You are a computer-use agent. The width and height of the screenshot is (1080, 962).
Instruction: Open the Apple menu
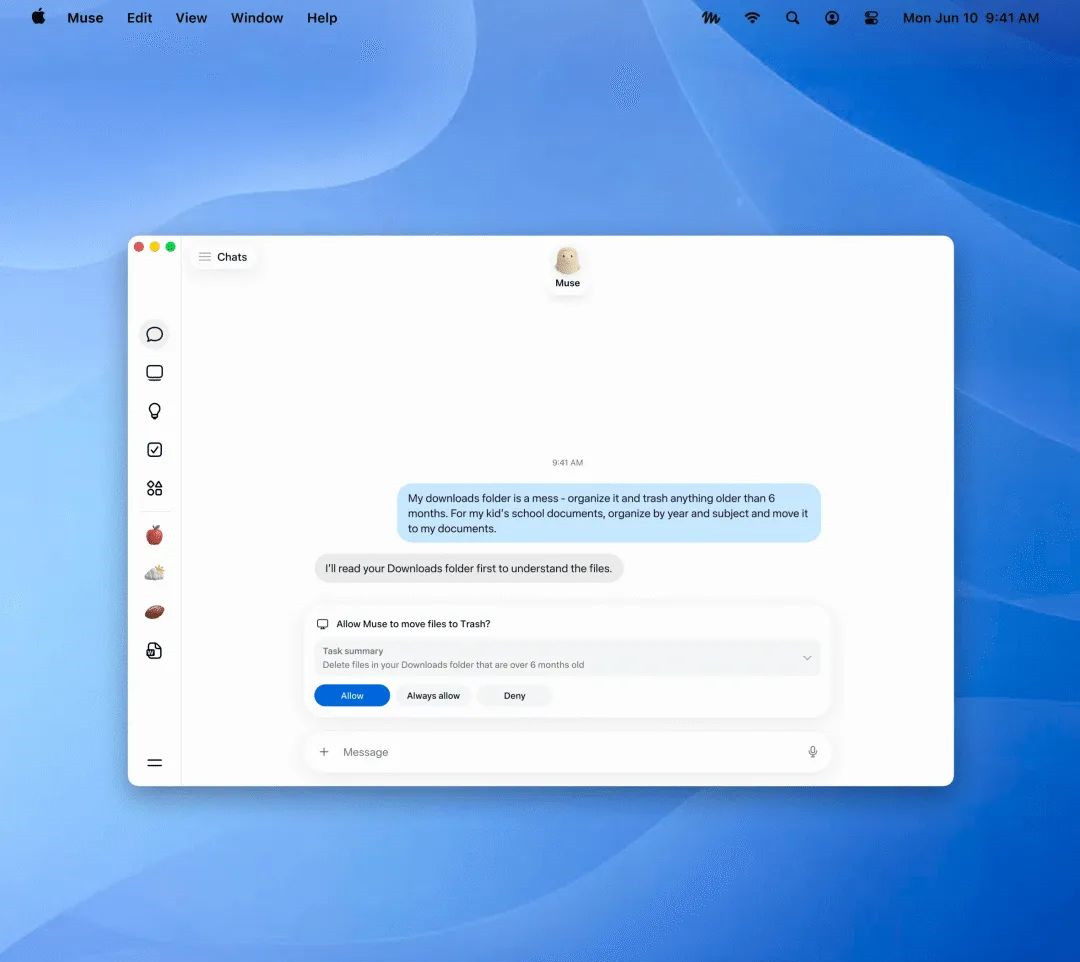click(x=39, y=17)
